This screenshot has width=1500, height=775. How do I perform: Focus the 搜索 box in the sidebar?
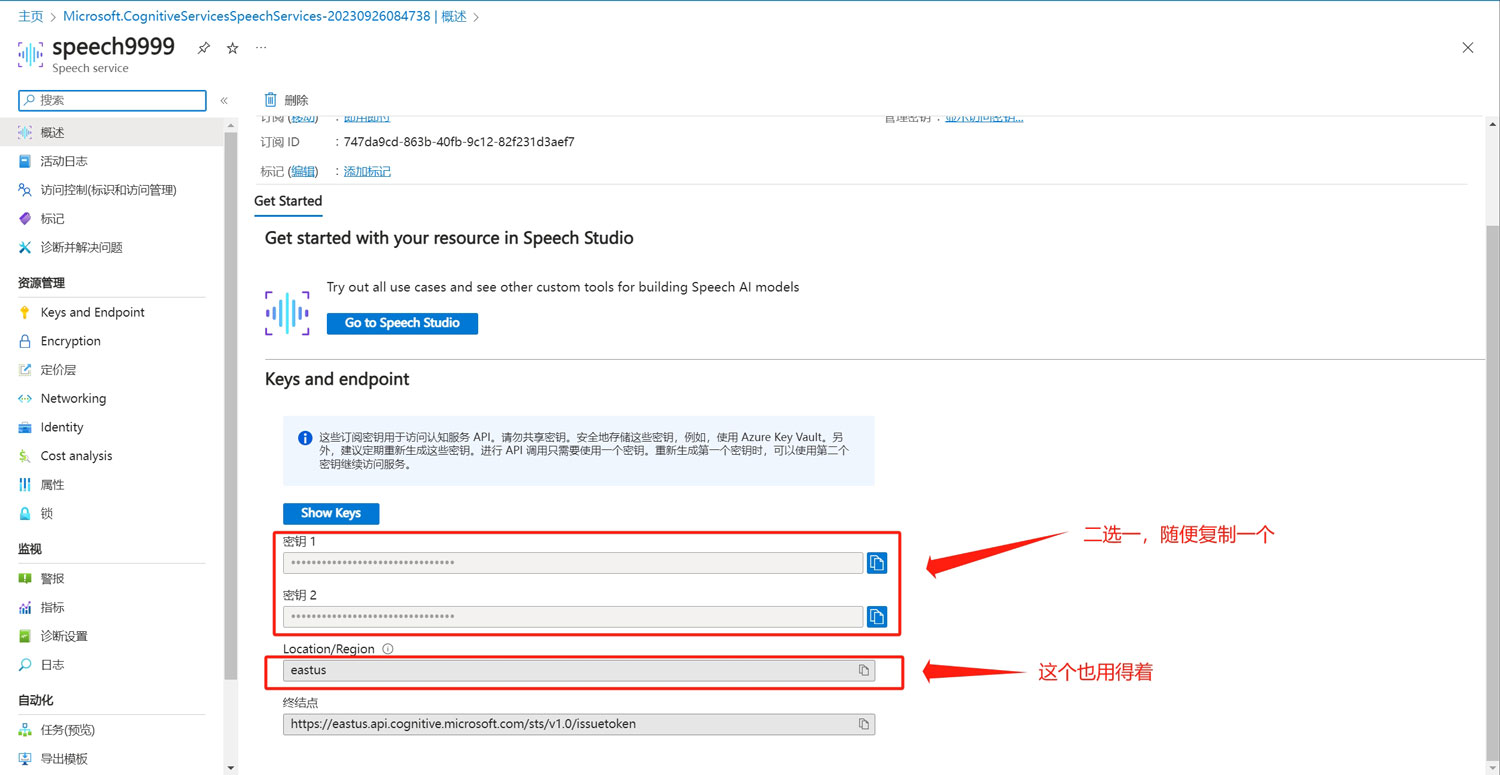point(112,100)
